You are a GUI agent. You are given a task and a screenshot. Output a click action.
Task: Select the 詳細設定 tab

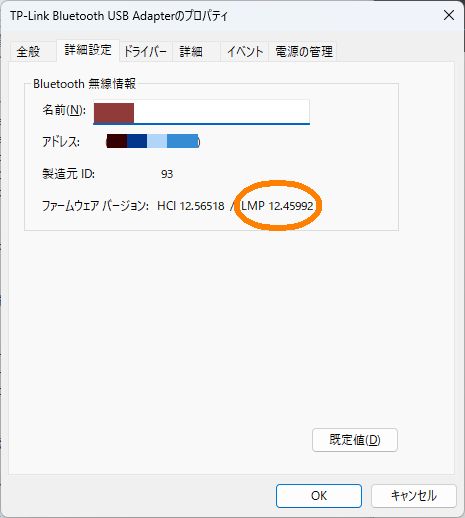pos(88,50)
